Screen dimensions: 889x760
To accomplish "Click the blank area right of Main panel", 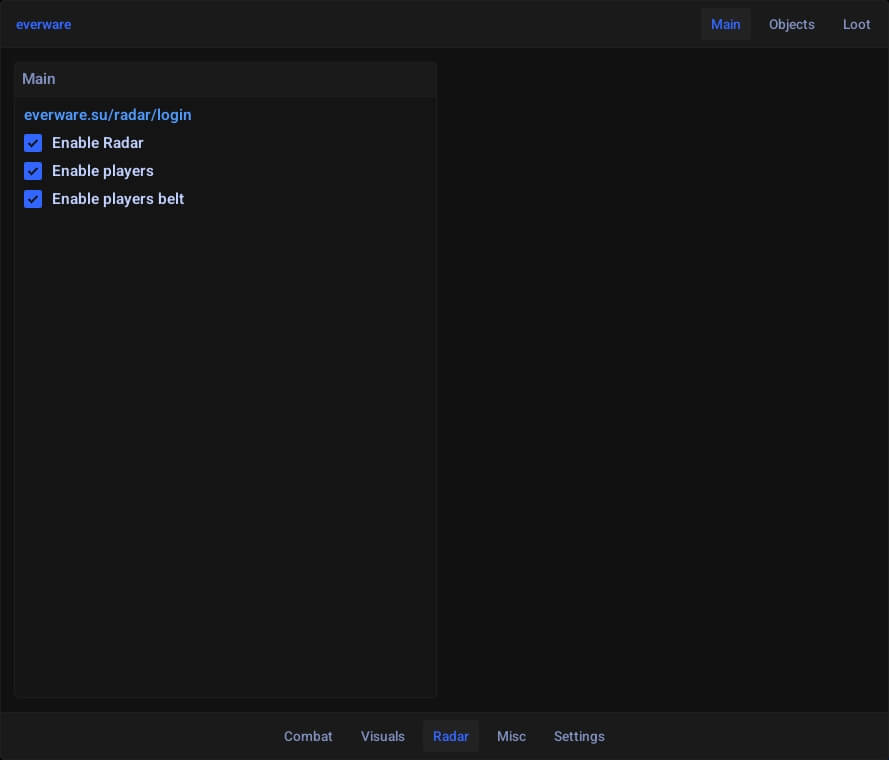I will point(660,380).
